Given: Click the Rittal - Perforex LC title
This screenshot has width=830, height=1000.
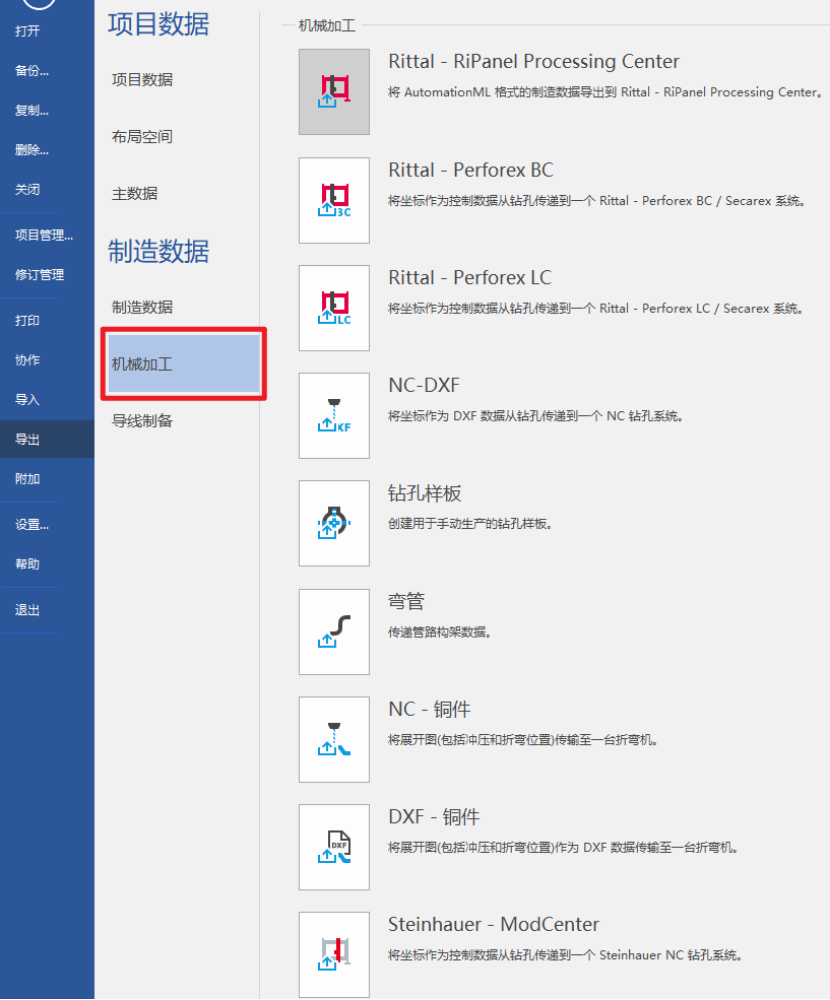Looking at the screenshot, I should [x=470, y=277].
